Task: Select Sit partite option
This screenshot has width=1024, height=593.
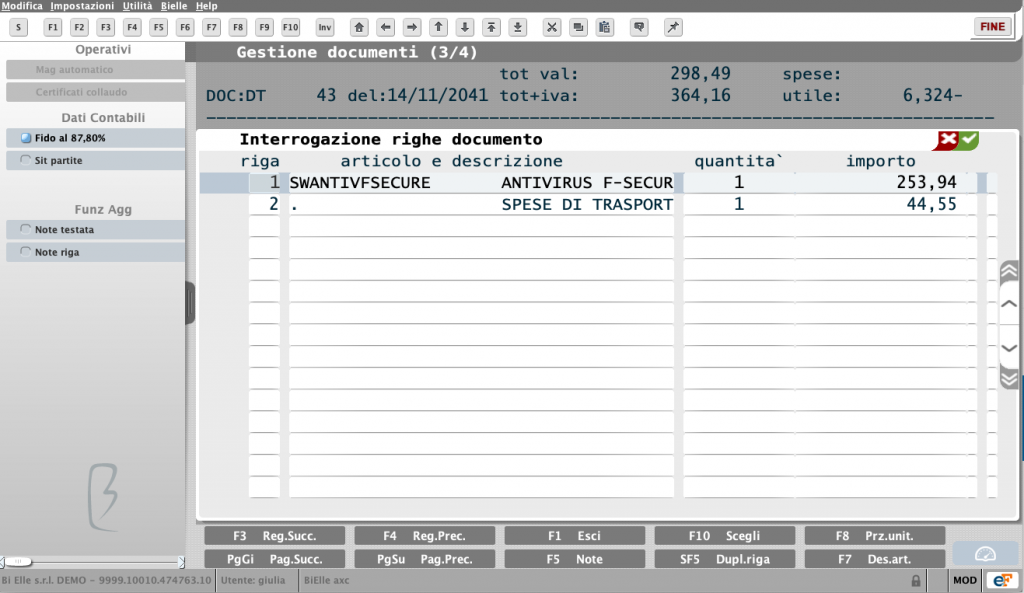Action: pyautogui.click(x=95, y=160)
